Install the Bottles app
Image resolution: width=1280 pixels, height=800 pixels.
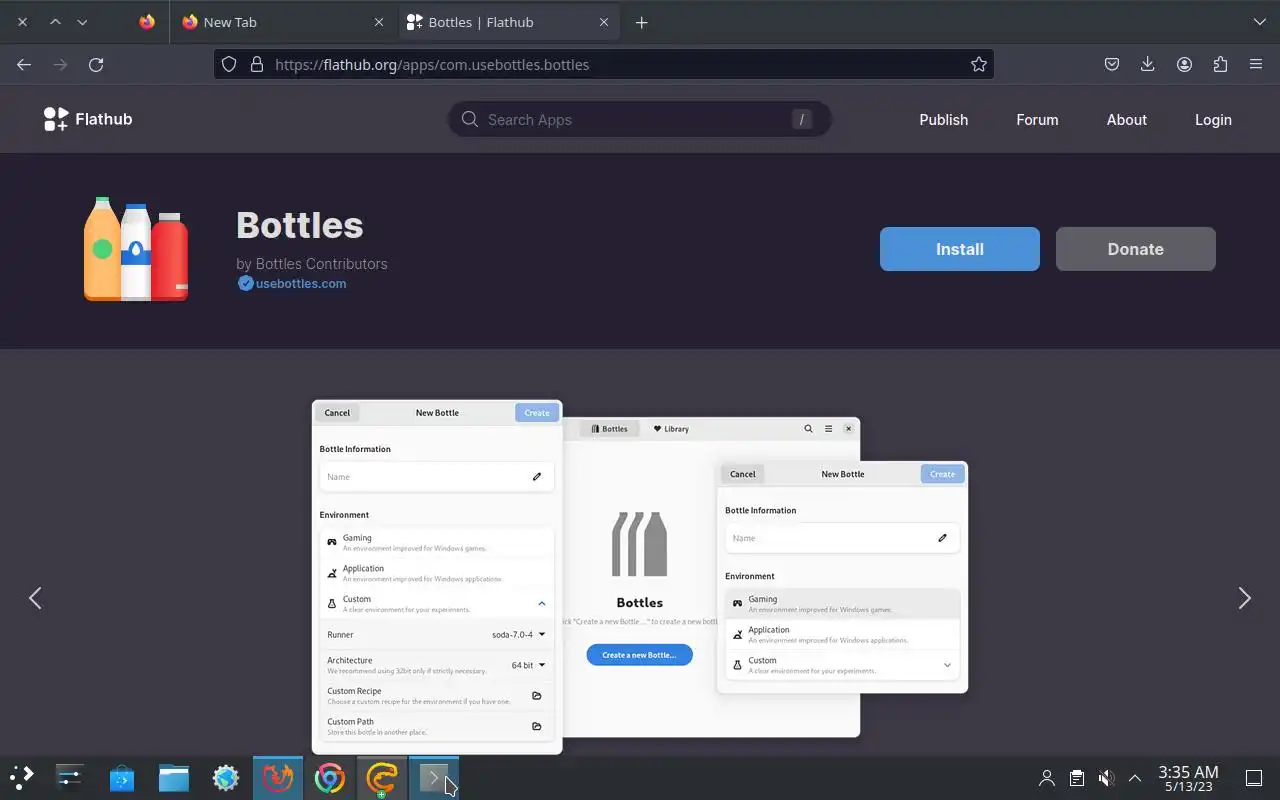960,249
